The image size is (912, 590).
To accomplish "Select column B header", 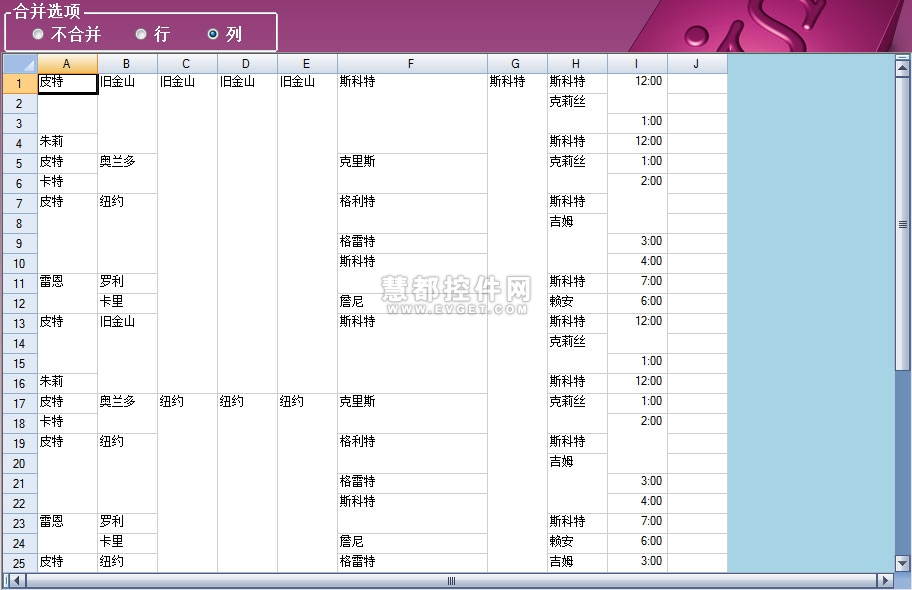I will click(127, 63).
